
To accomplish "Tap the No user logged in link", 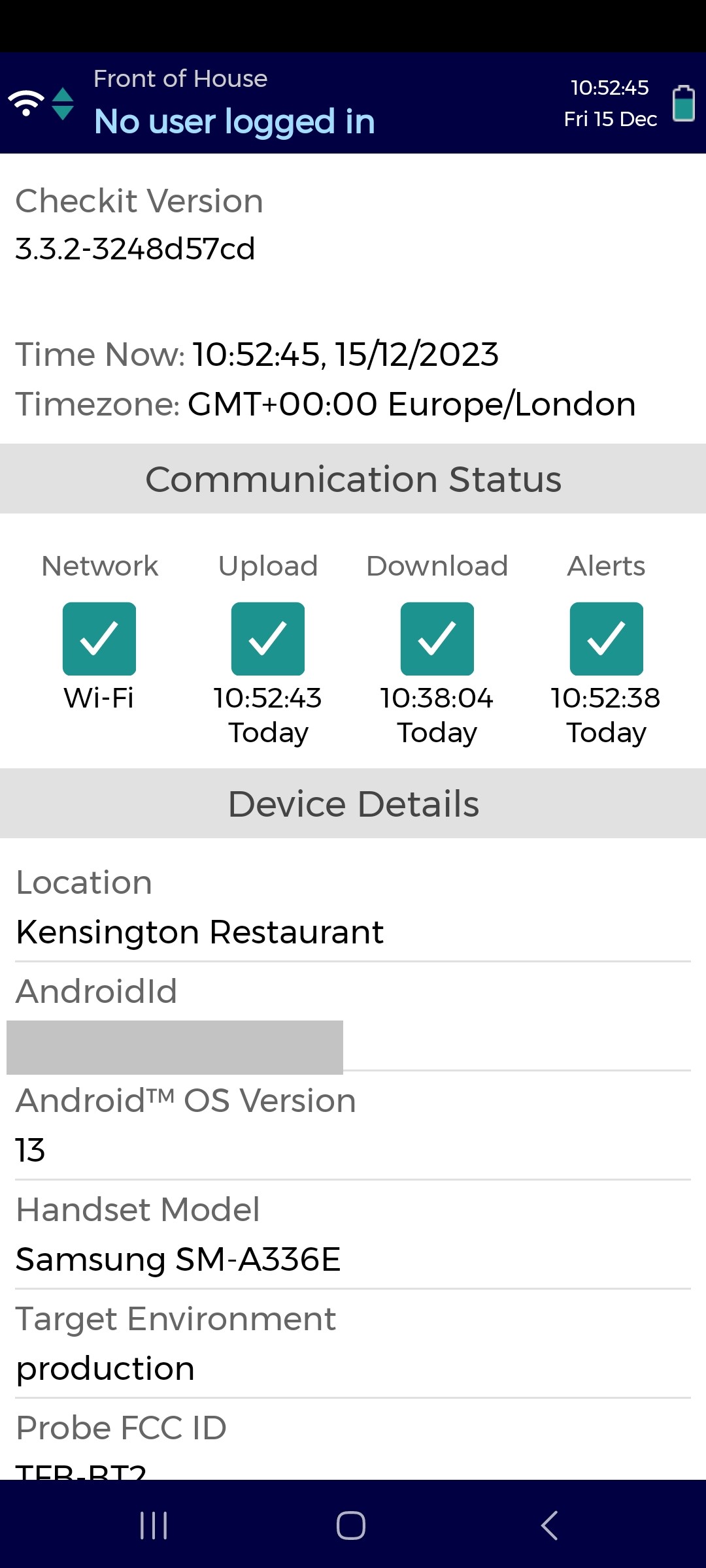I will pyautogui.click(x=235, y=121).
